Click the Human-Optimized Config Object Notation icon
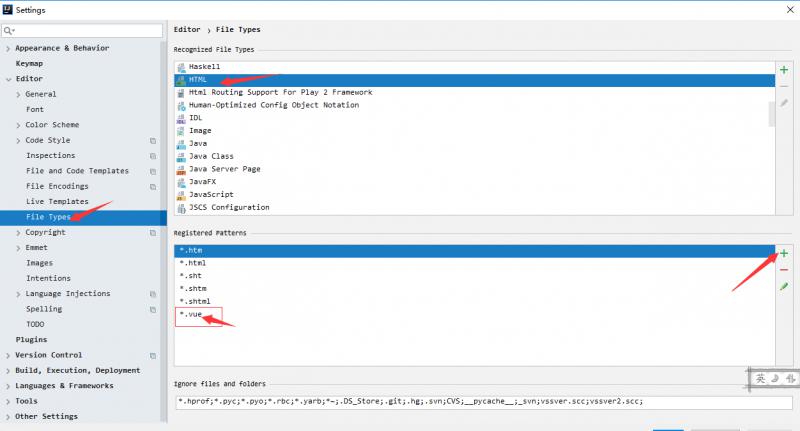Viewport: 800px width, 431px height. pos(181,106)
